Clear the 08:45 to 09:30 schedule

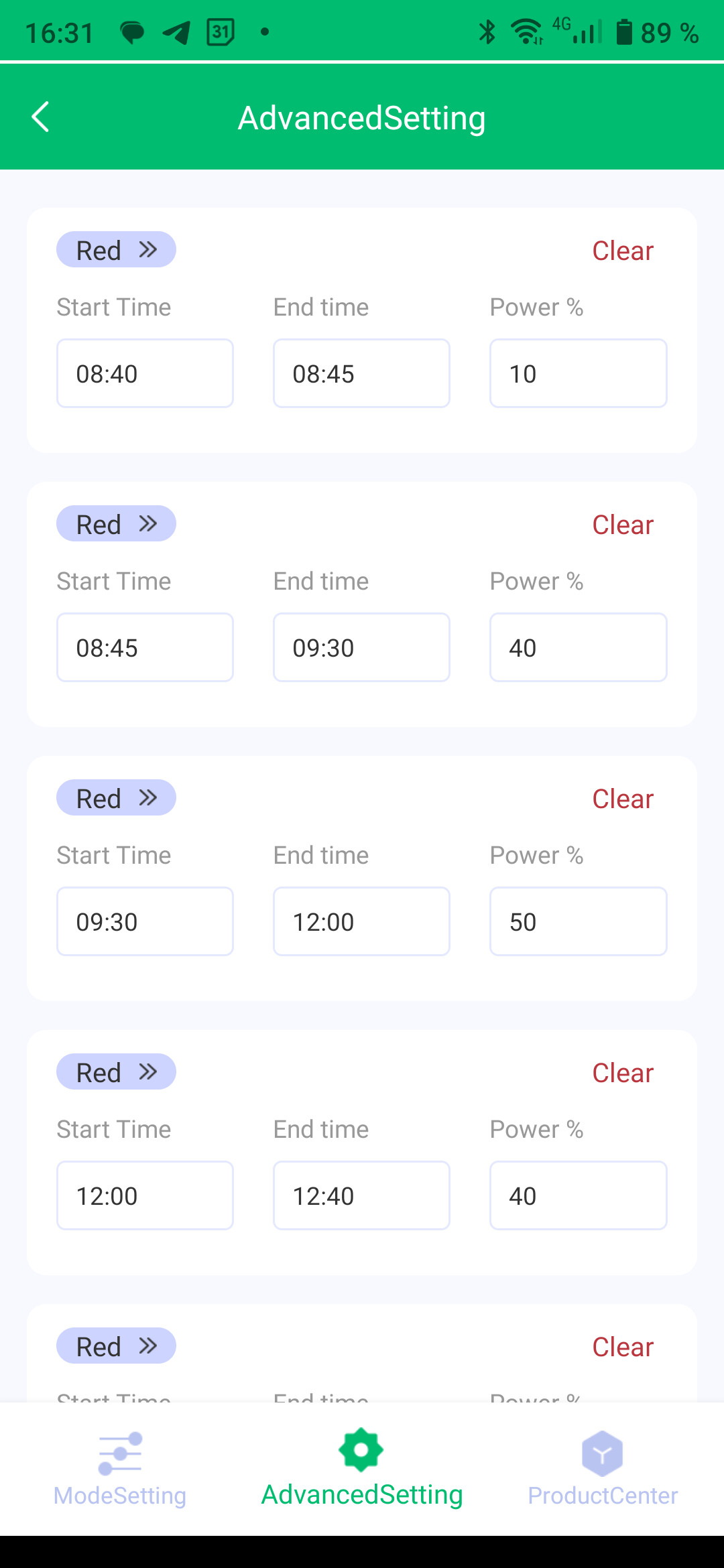coord(623,525)
